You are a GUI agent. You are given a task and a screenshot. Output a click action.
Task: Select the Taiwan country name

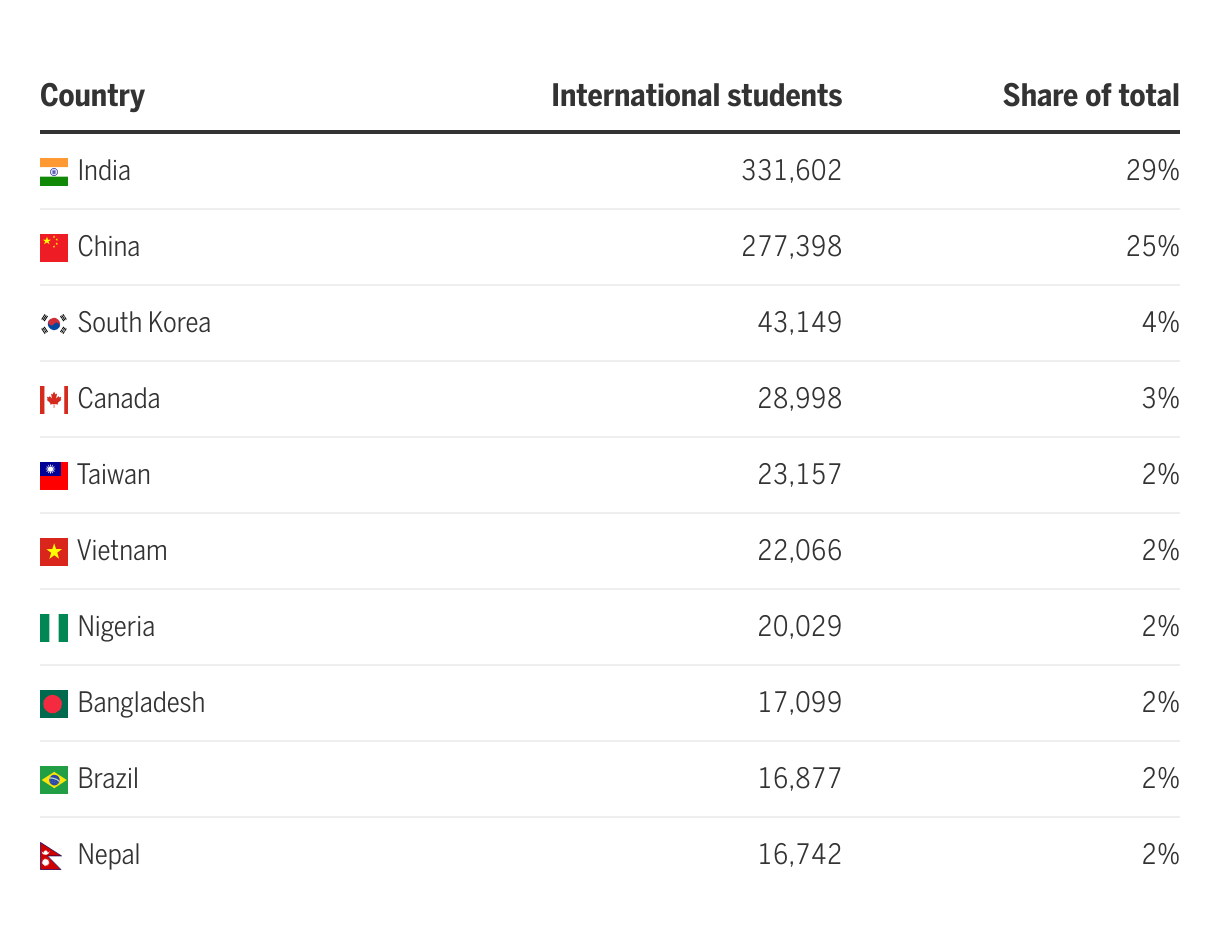114,475
